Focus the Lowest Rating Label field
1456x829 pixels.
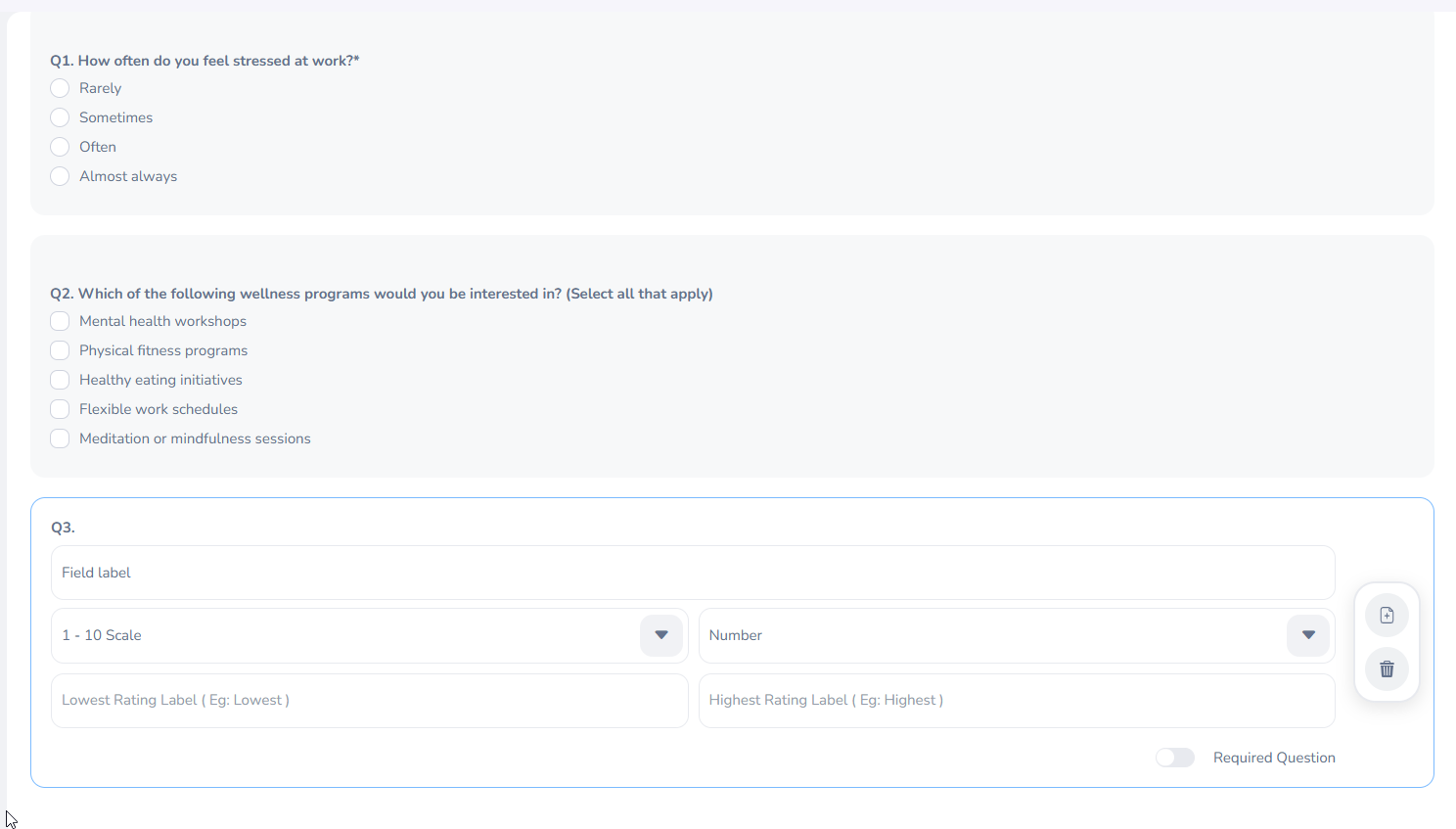coord(370,701)
